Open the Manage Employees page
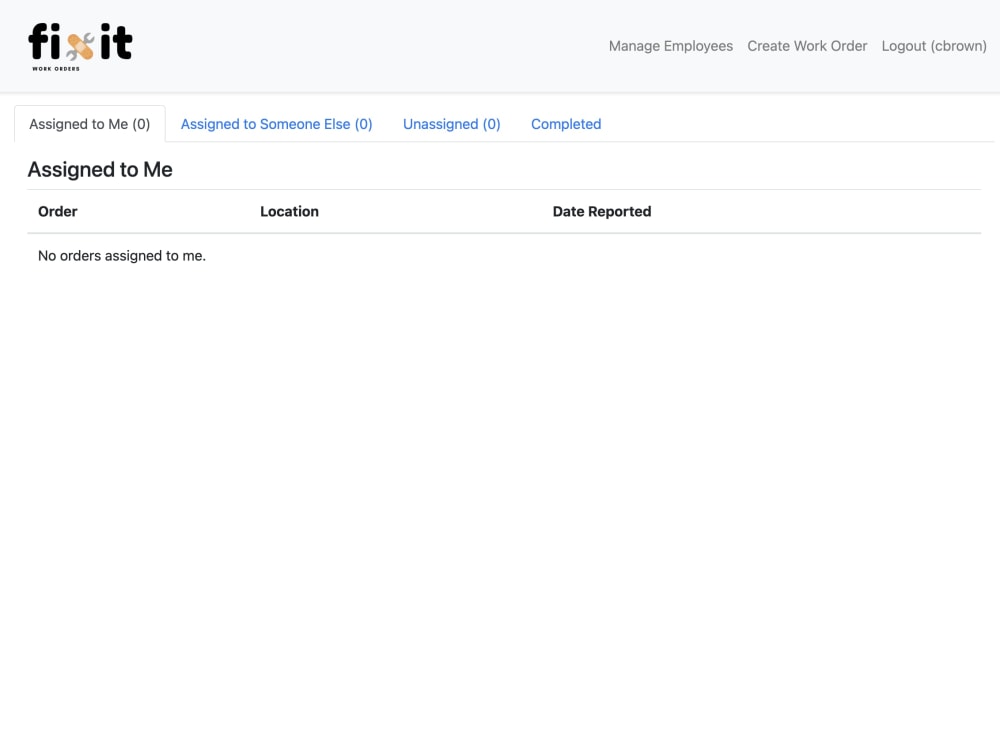 [x=670, y=46]
